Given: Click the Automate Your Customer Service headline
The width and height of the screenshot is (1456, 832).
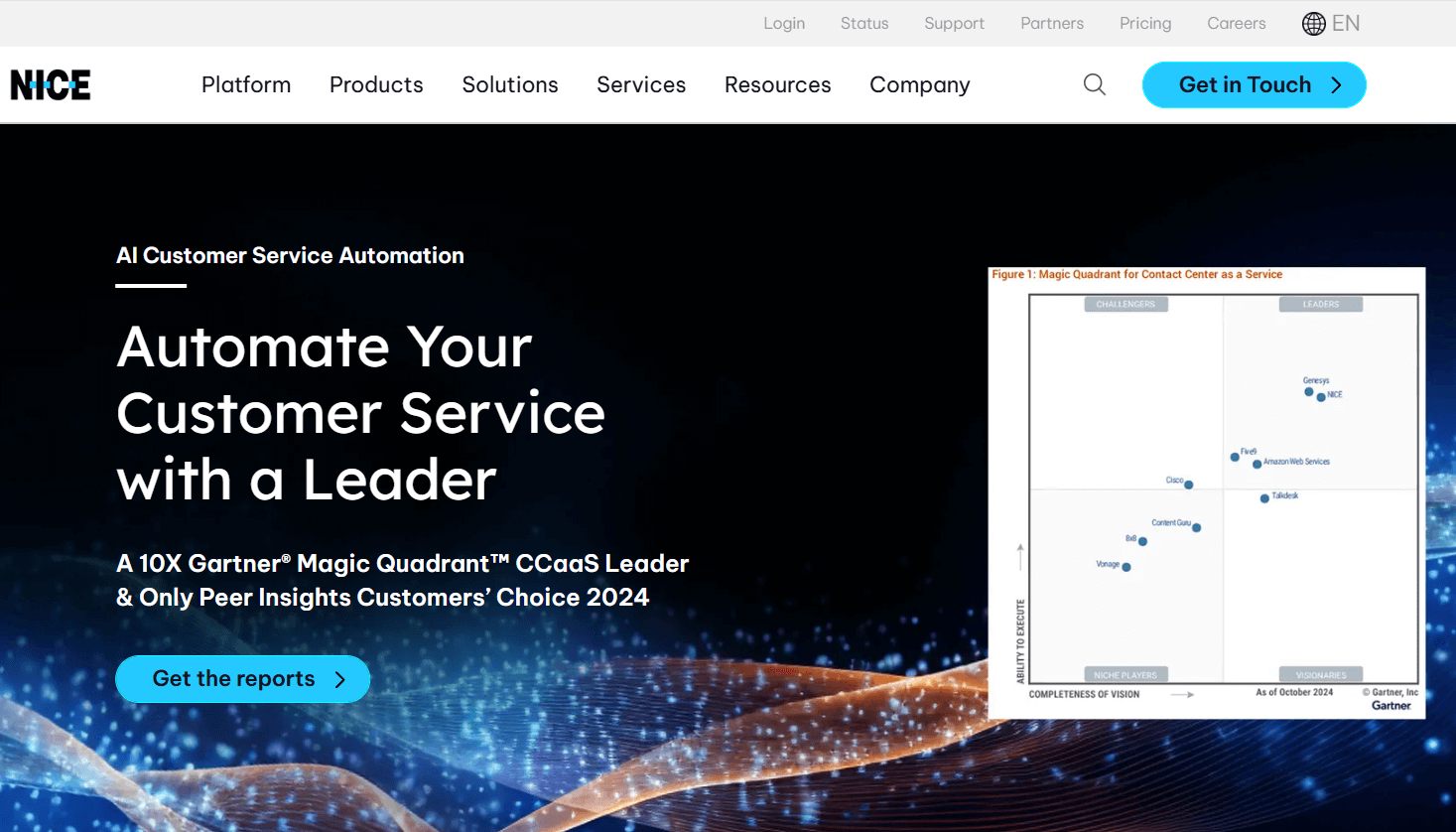Looking at the screenshot, I should click(x=361, y=413).
